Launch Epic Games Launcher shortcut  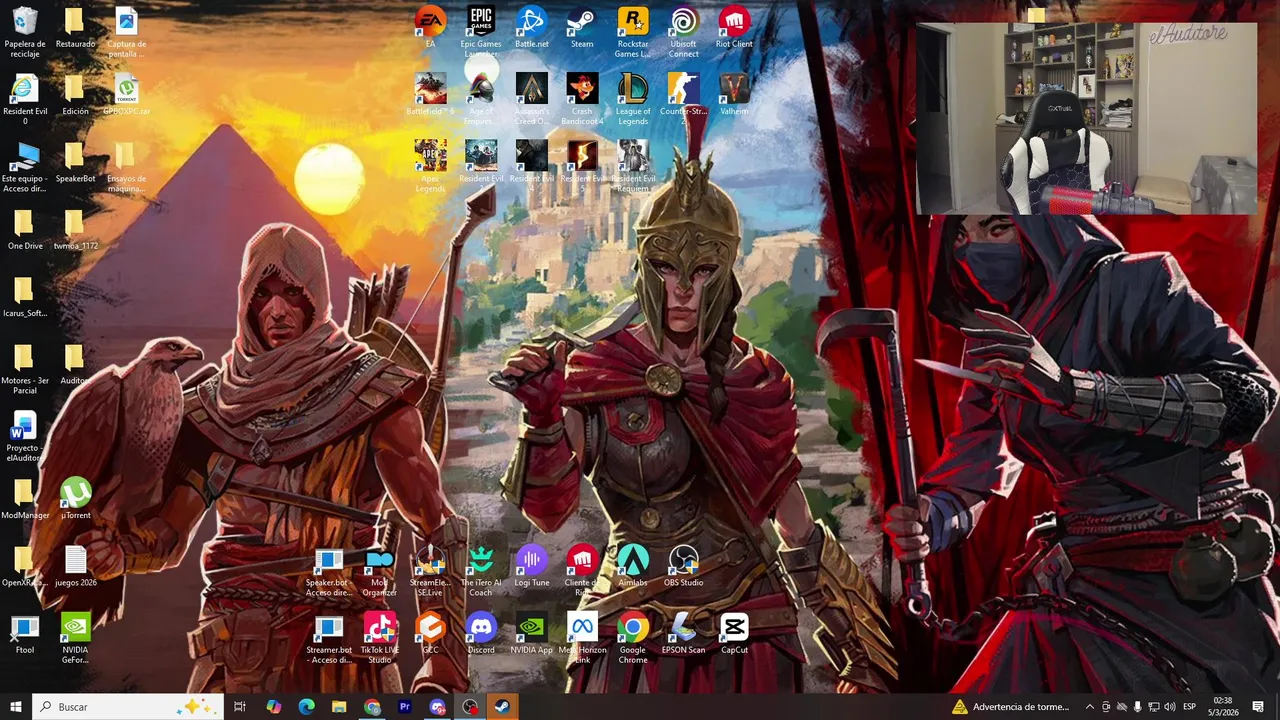(x=481, y=32)
